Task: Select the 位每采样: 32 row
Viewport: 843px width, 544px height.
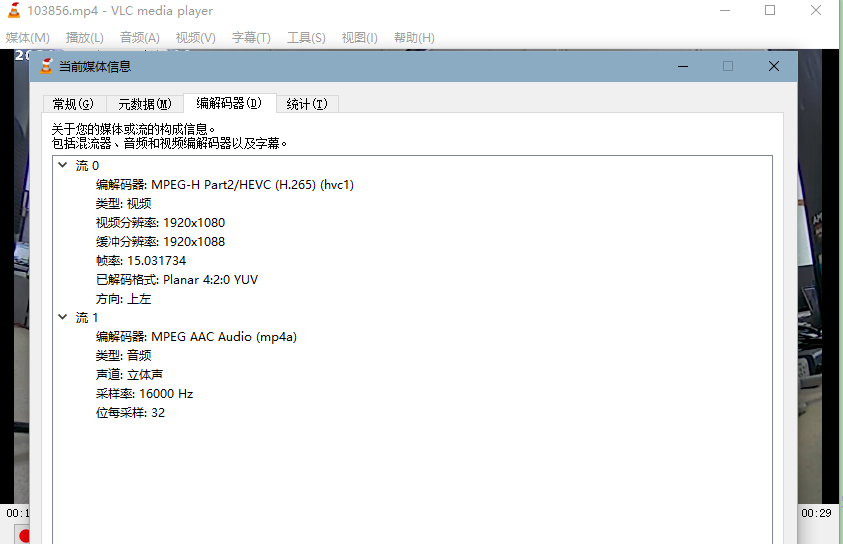Action: click(131, 413)
